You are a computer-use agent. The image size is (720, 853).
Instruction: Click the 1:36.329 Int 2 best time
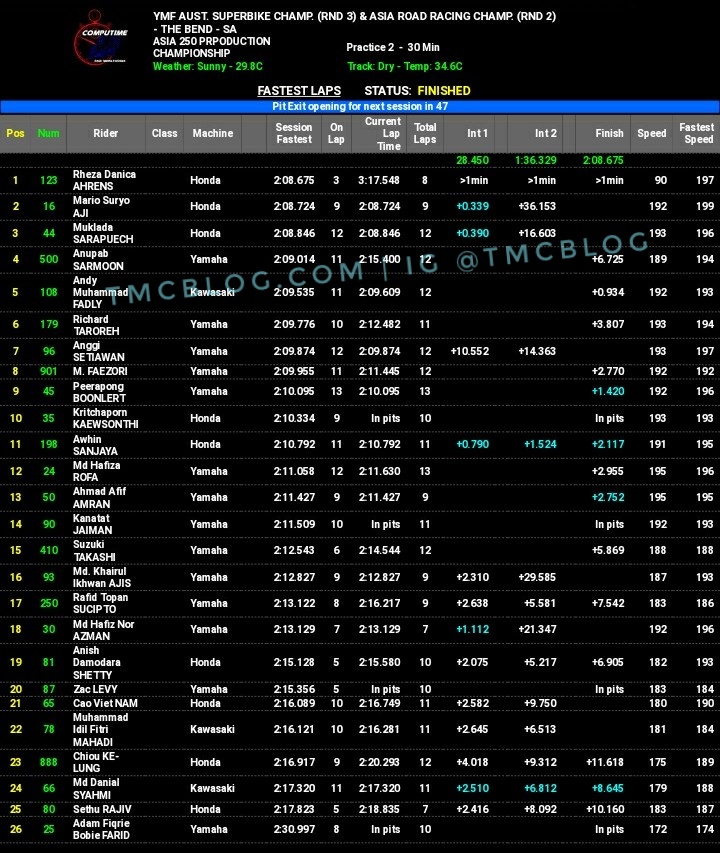pos(536,160)
